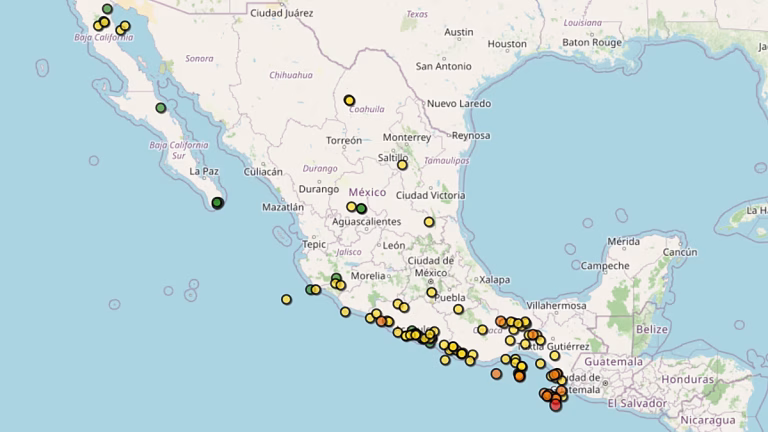This screenshot has height=432, width=768.
Task: Select the Chihuahua state label
Action: [x=291, y=75]
